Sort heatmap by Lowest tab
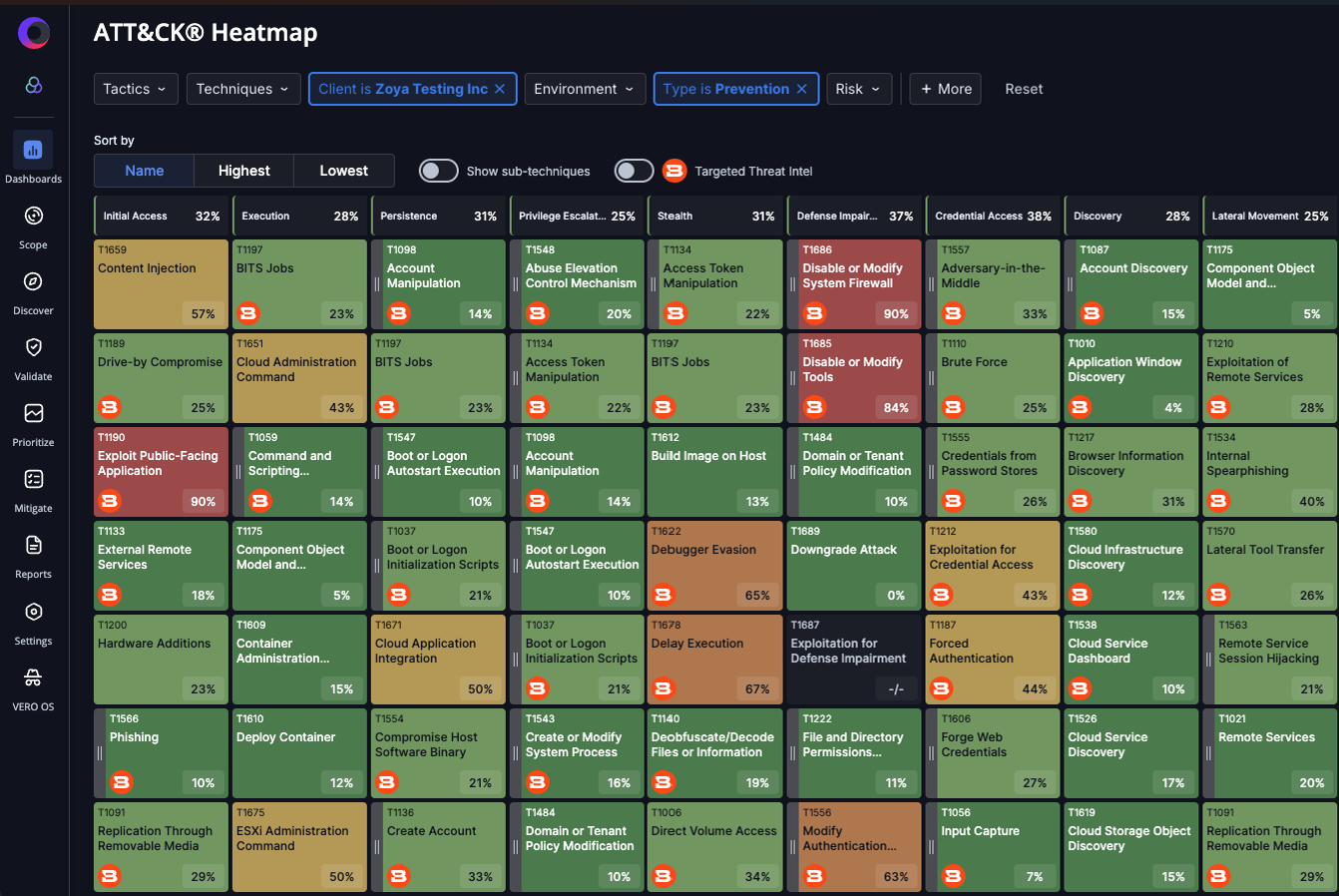Screen dimensions: 1339x896 pos(344,171)
